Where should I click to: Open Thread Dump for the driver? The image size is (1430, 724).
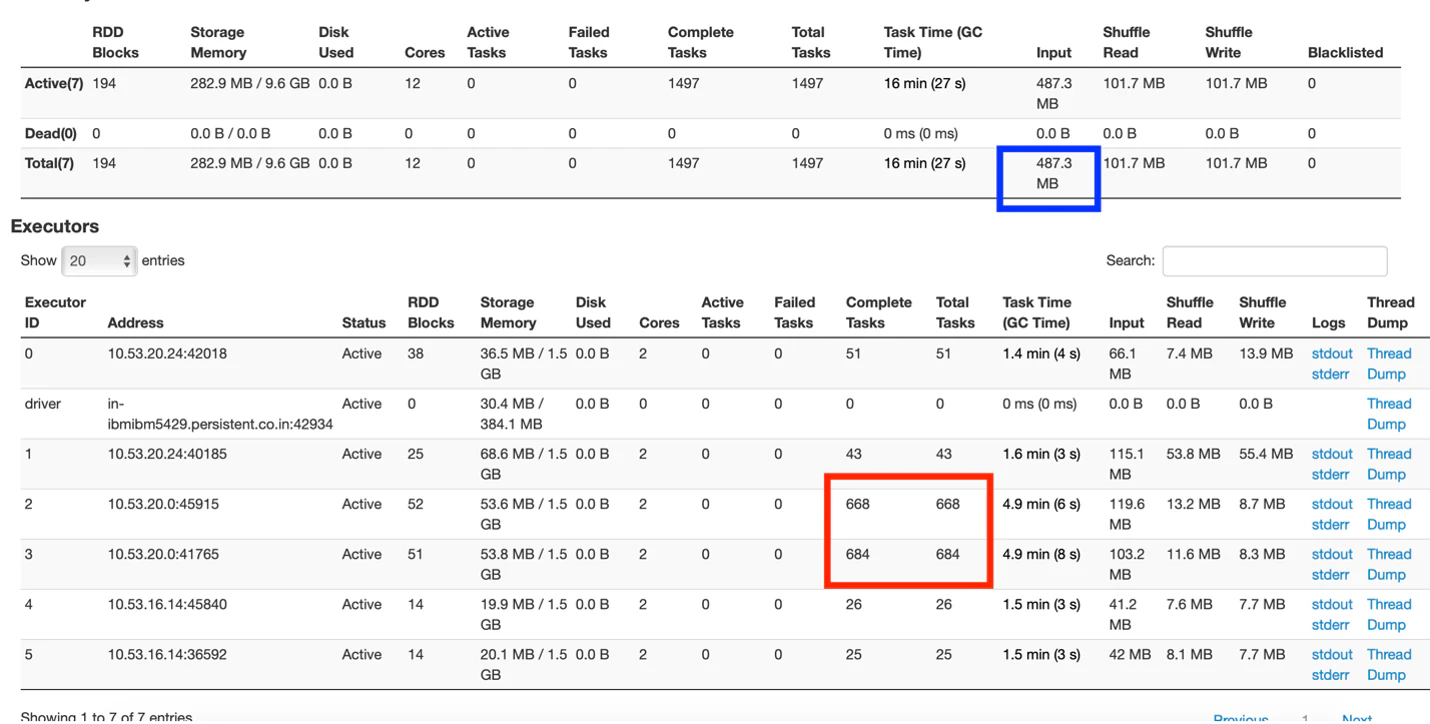click(1388, 414)
